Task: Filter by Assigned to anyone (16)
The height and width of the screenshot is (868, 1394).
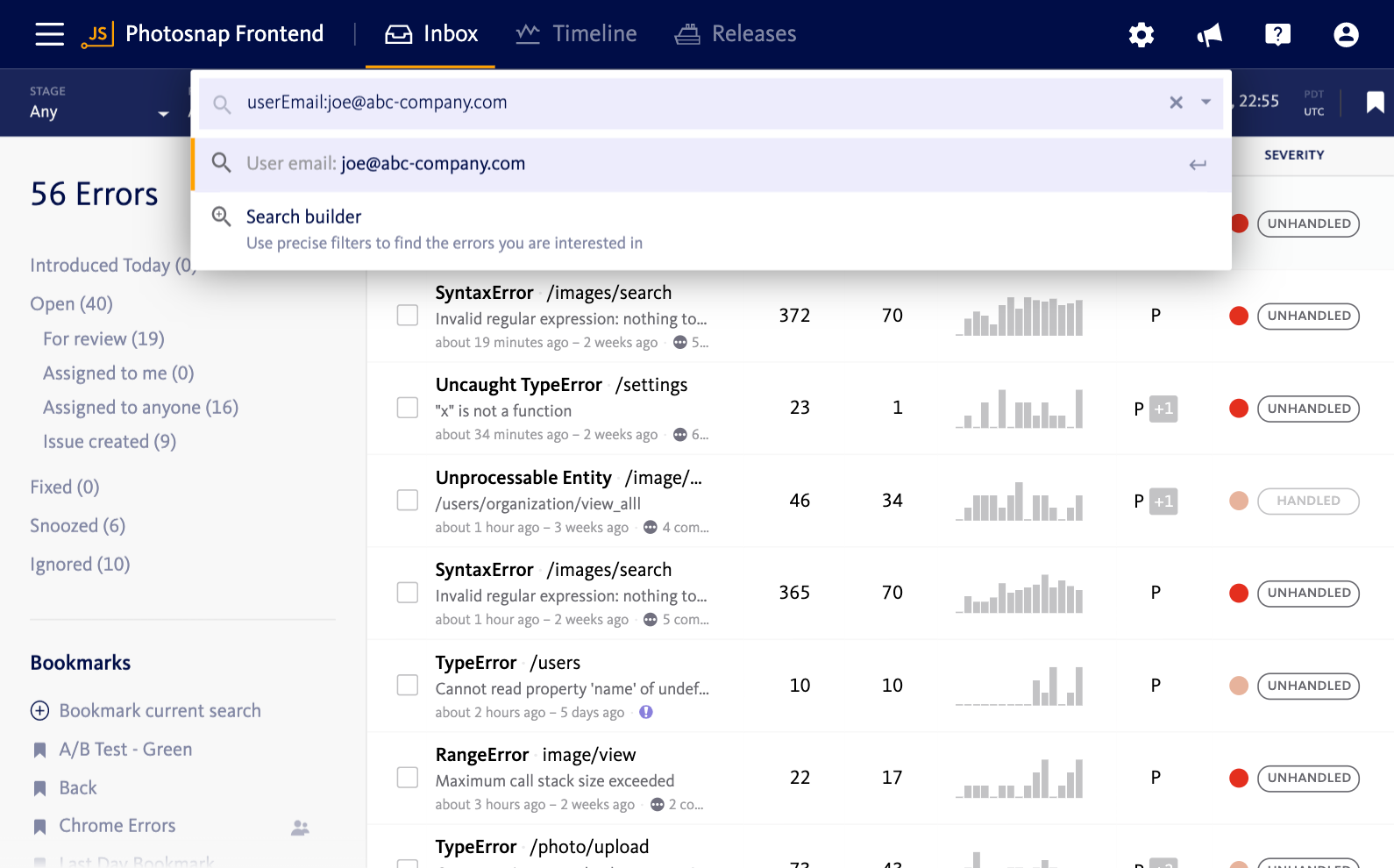Action: coord(140,408)
